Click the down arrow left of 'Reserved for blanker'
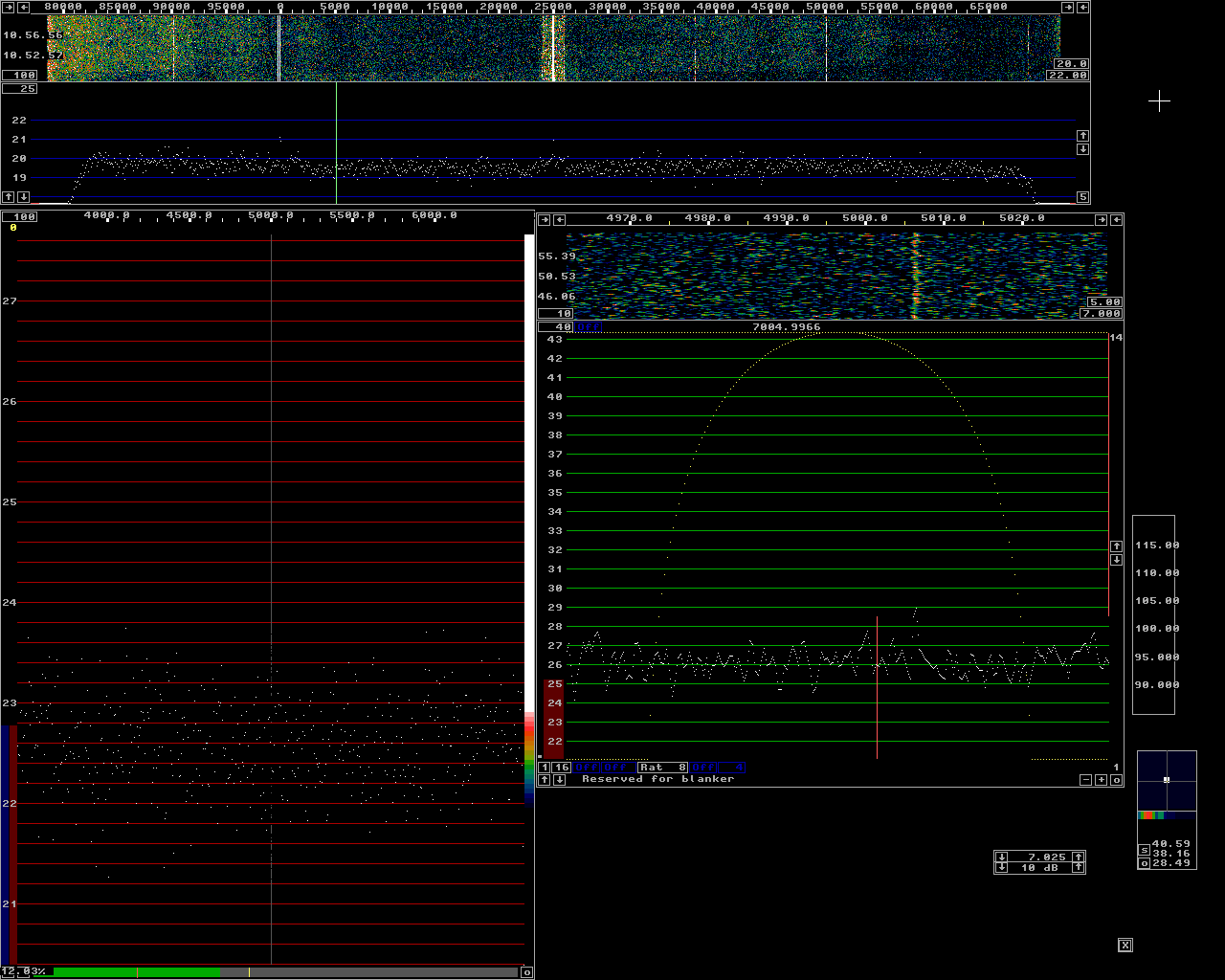Viewport: 1225px width, 980px height. (559, 780)
